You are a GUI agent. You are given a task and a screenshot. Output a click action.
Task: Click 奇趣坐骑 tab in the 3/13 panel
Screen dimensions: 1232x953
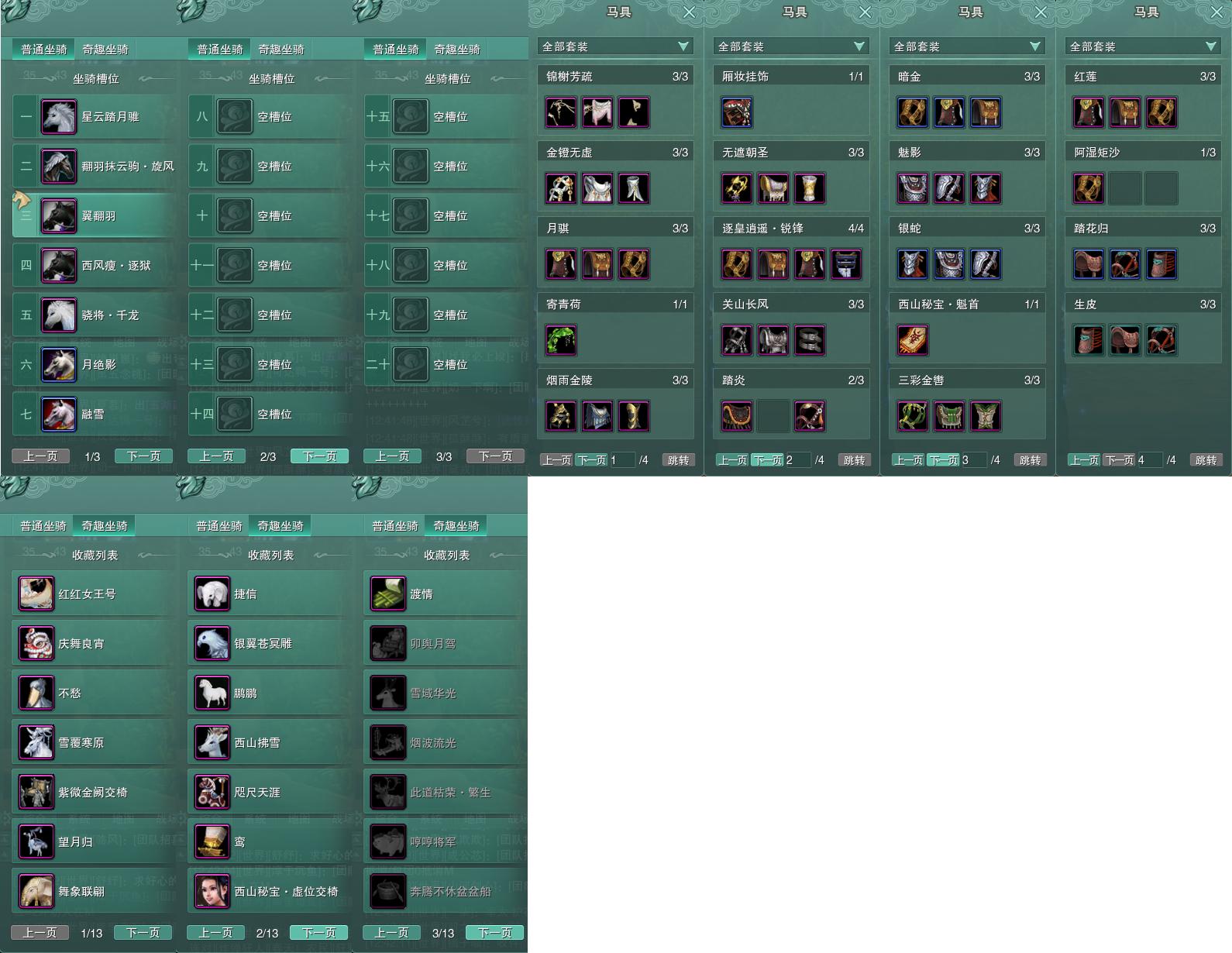[456, 525]
